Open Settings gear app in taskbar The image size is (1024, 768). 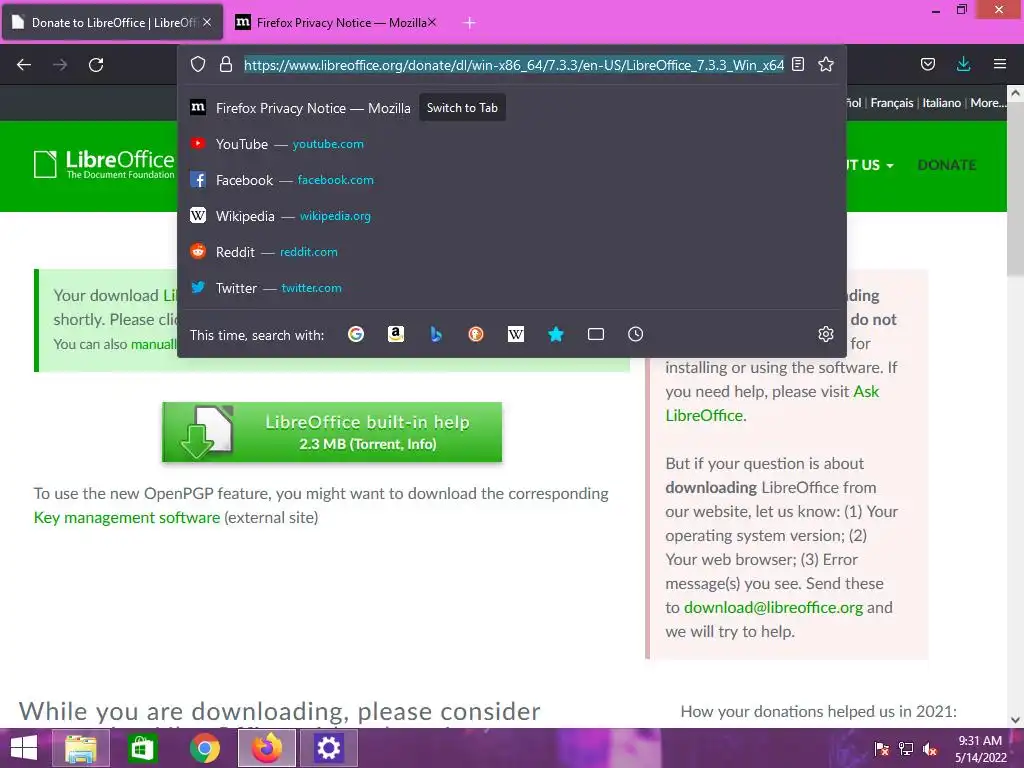328,748
